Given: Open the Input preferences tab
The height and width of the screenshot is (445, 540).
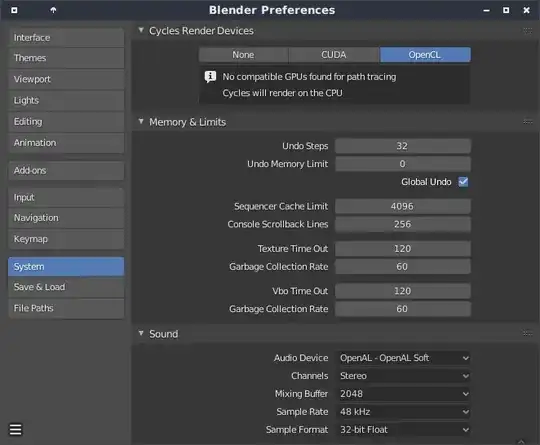Looking at the screenshot, I should (66, 197).
